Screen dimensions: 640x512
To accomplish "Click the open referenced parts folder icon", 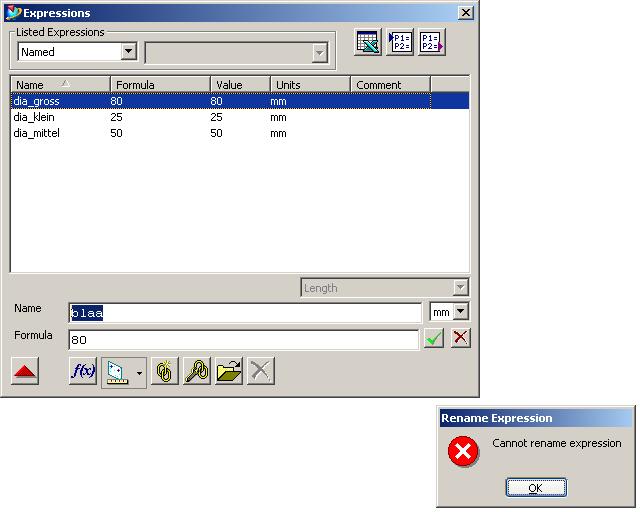I will 229,371.
